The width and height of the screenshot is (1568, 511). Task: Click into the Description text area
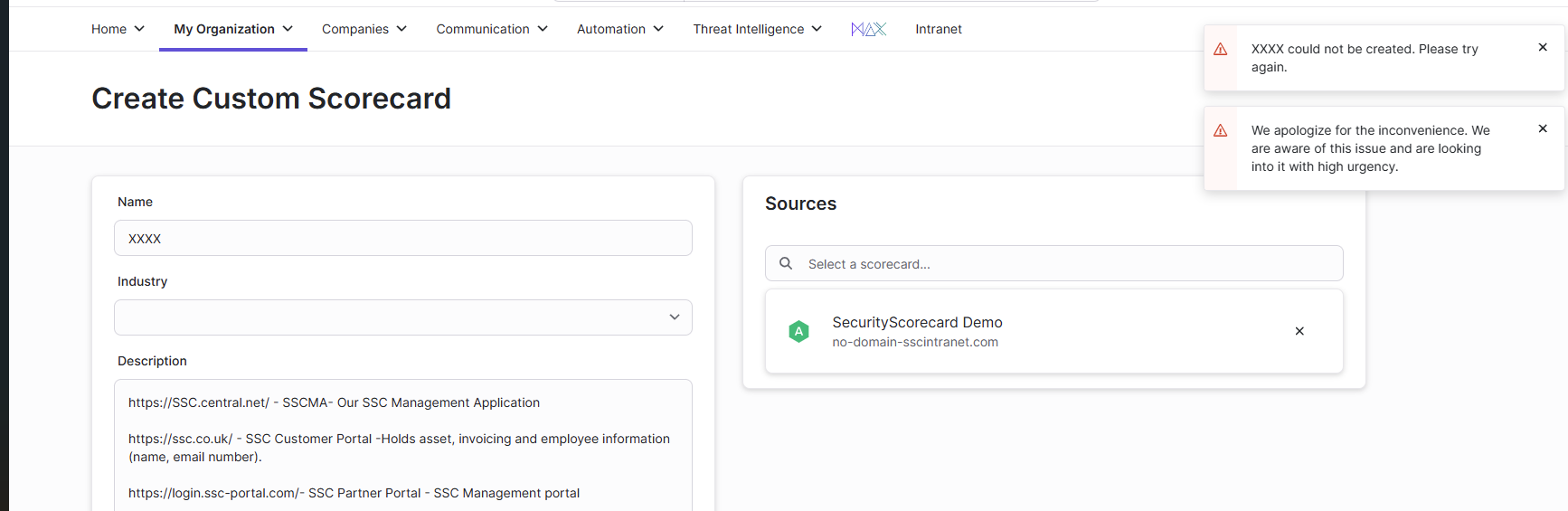403,445
